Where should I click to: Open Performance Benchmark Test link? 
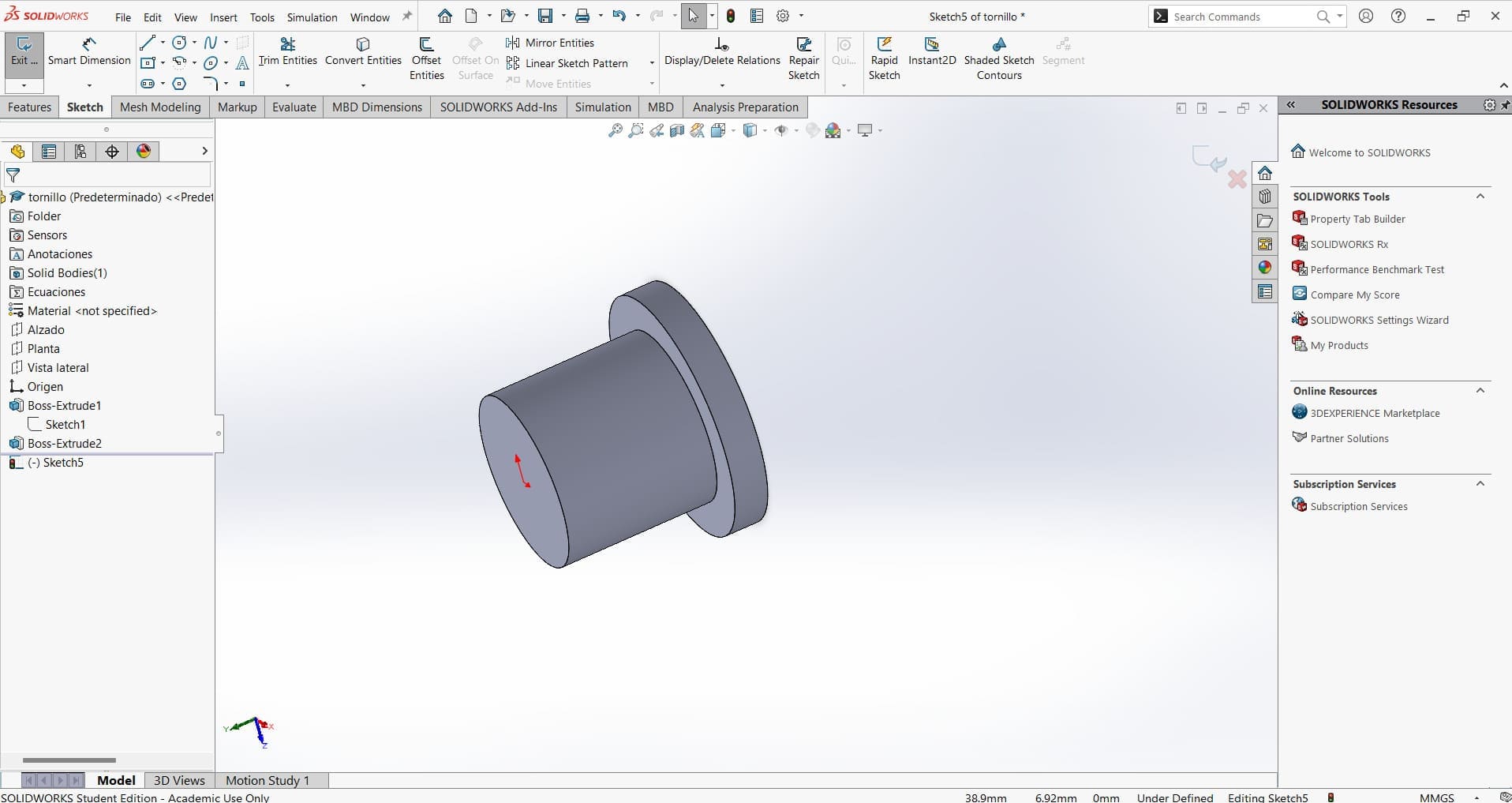click(1377, 269)
